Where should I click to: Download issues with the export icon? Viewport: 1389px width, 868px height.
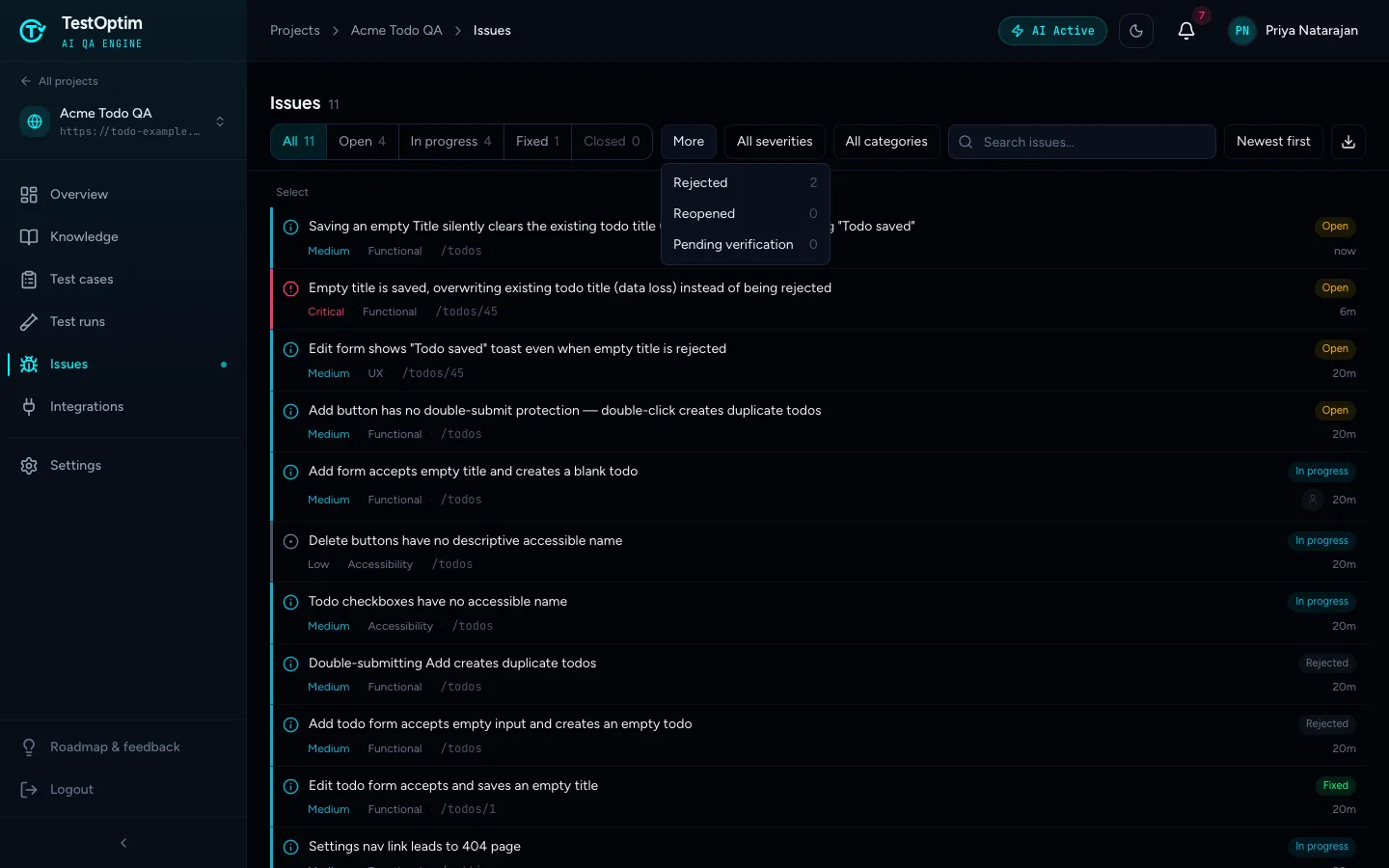pyautogui.click(x=1348, y=142)
